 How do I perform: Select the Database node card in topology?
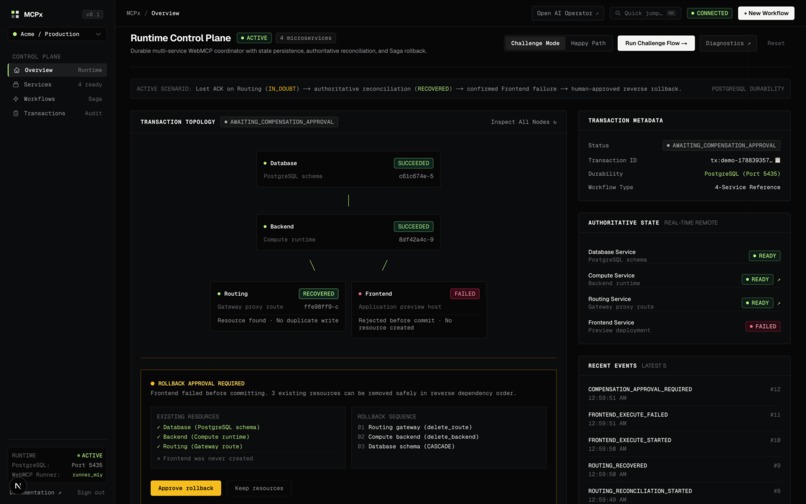[x=348, y=169]
